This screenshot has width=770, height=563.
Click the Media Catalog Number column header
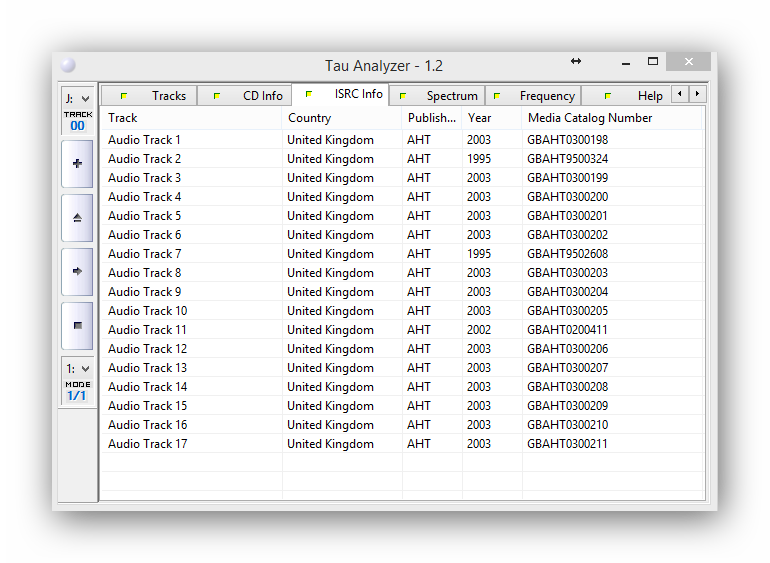612,118
